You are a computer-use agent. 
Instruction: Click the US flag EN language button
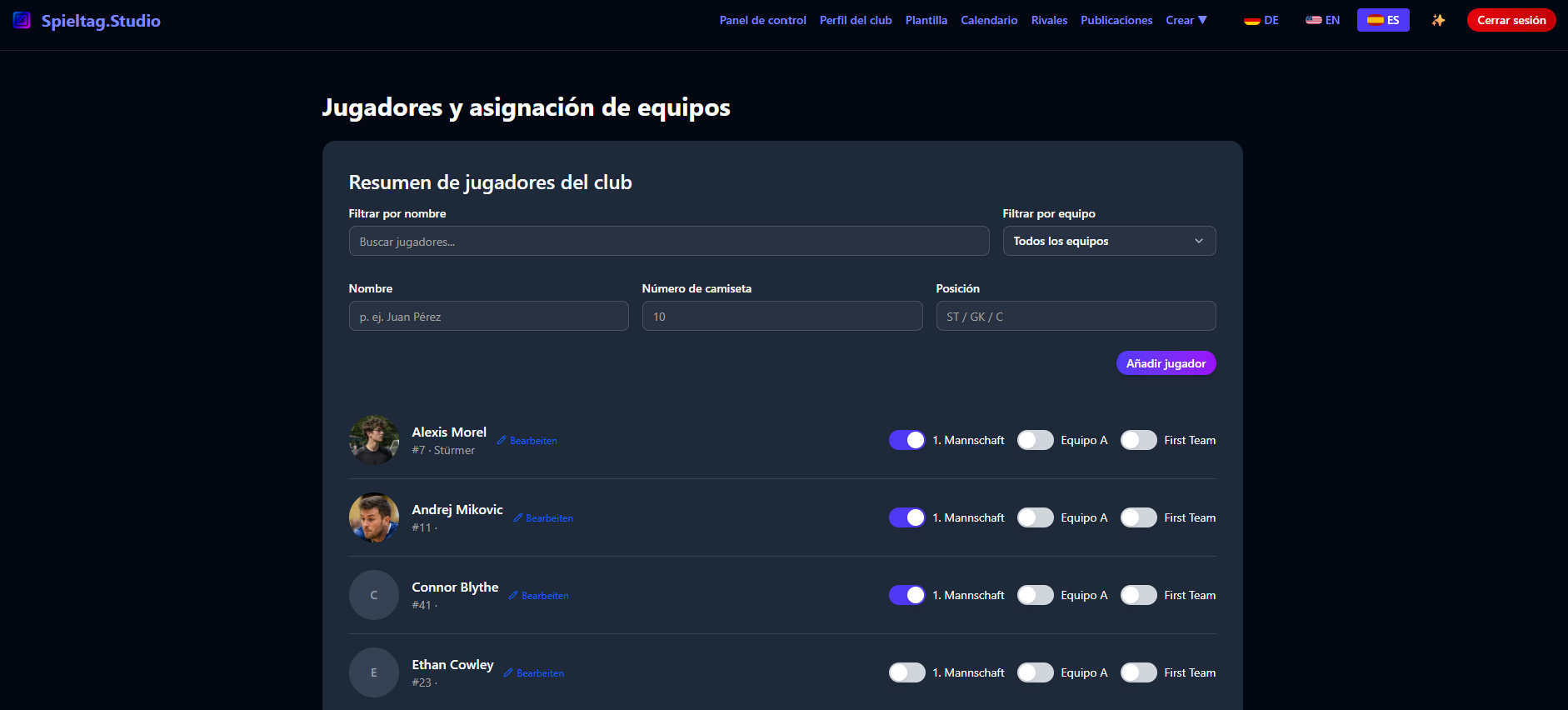(x=1322, y=20)
